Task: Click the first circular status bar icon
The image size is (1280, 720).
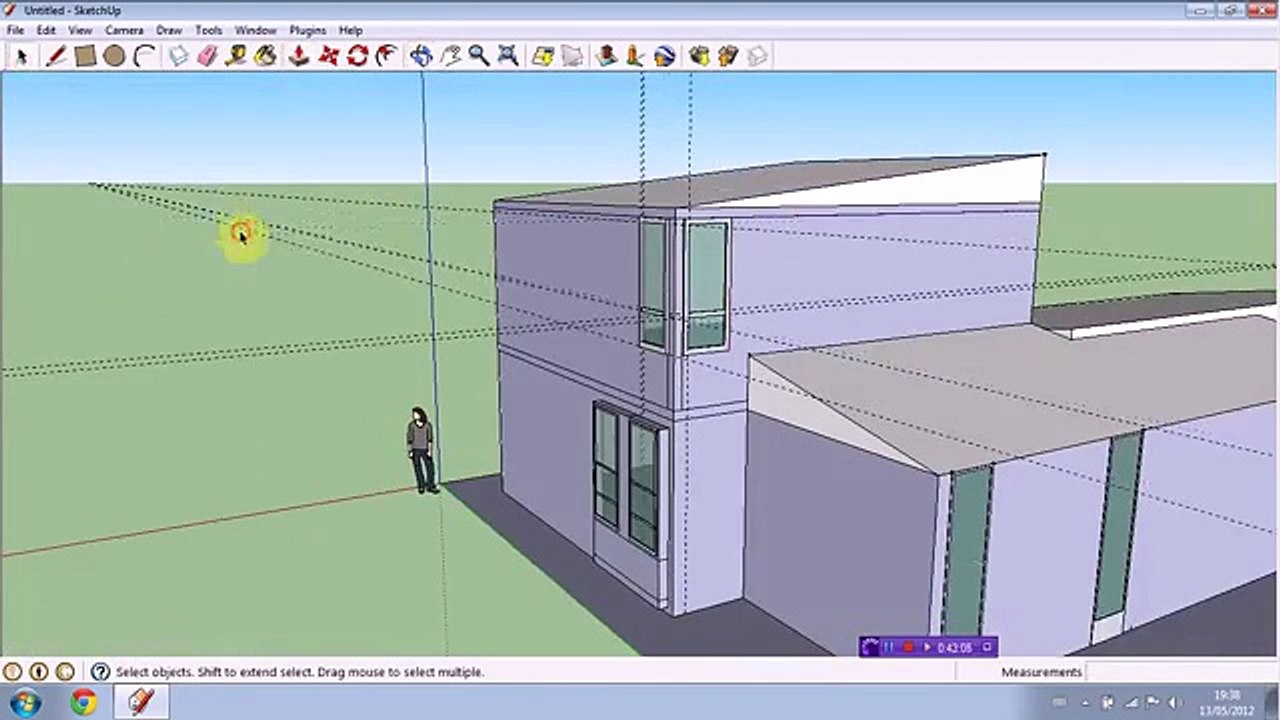Action: 13,672
